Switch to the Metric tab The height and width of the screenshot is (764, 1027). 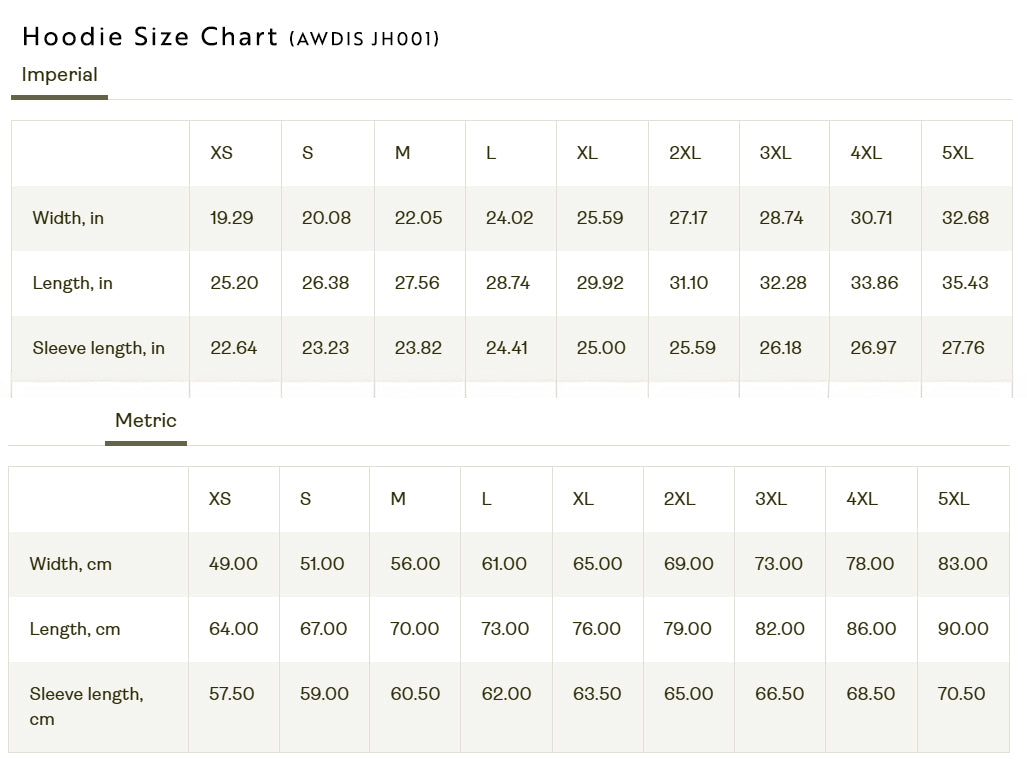(x=146, y=421)
